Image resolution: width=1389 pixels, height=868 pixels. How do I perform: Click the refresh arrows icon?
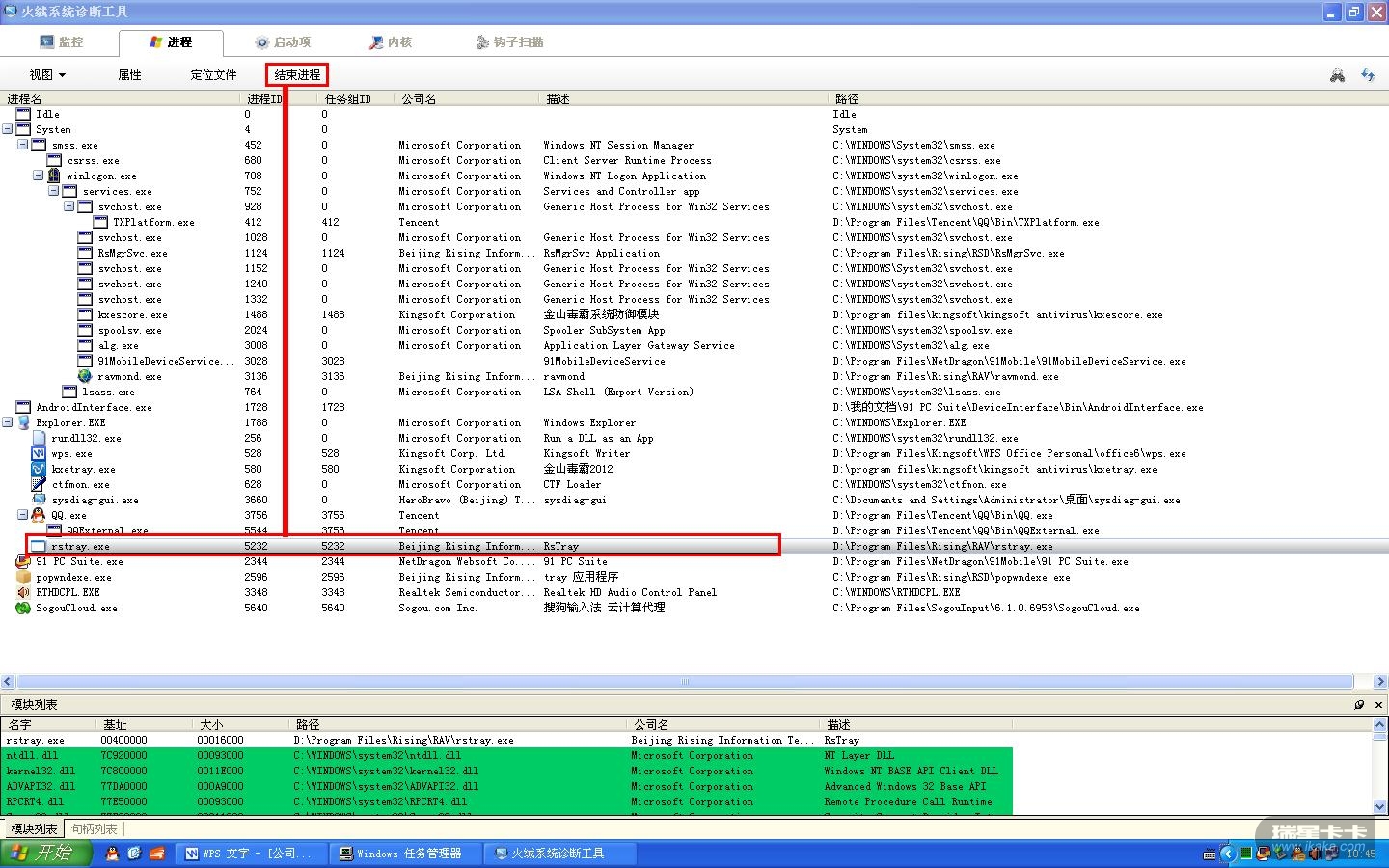point(1368,75)
